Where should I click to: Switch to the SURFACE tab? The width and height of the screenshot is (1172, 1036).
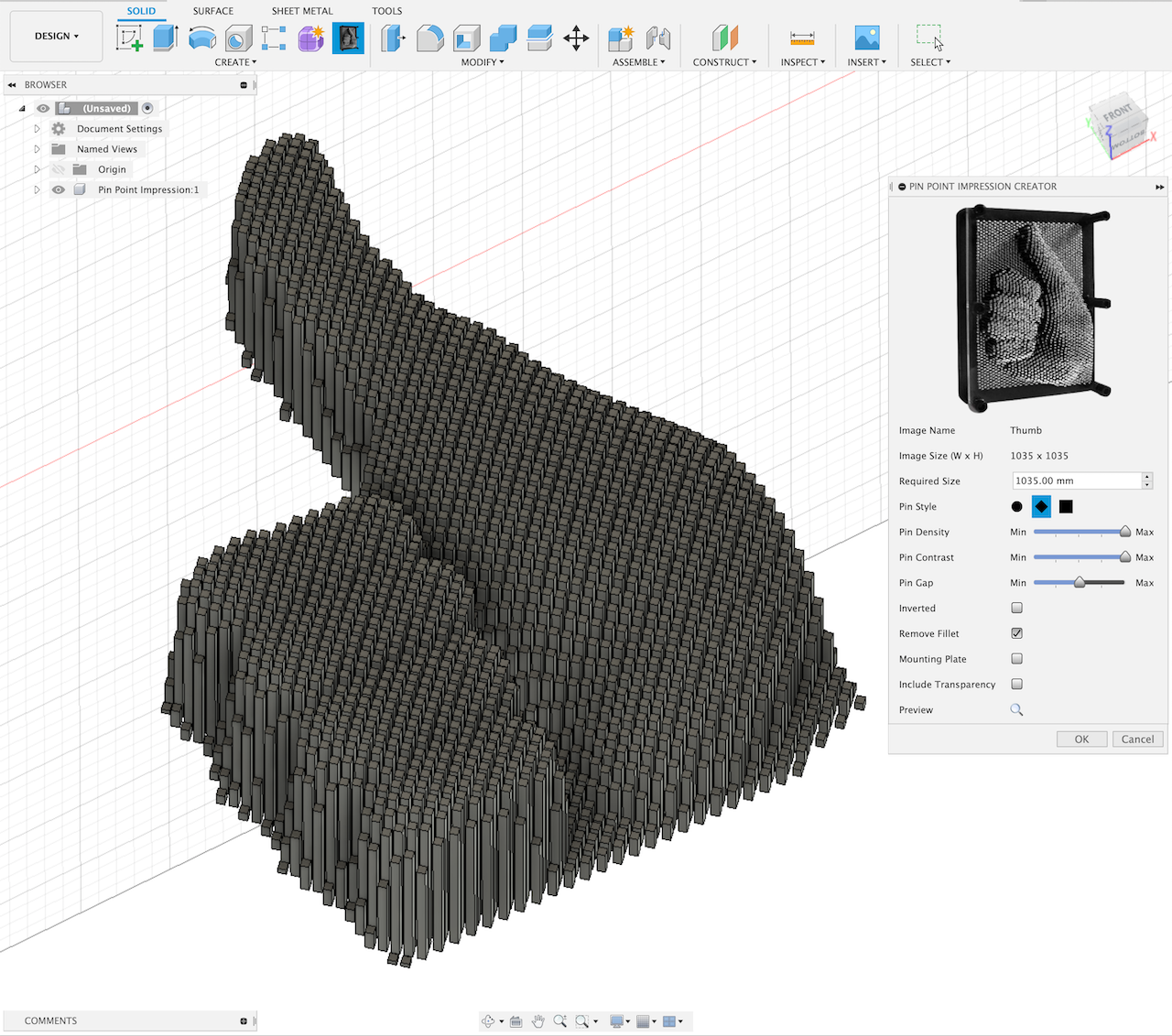point(212,11)
